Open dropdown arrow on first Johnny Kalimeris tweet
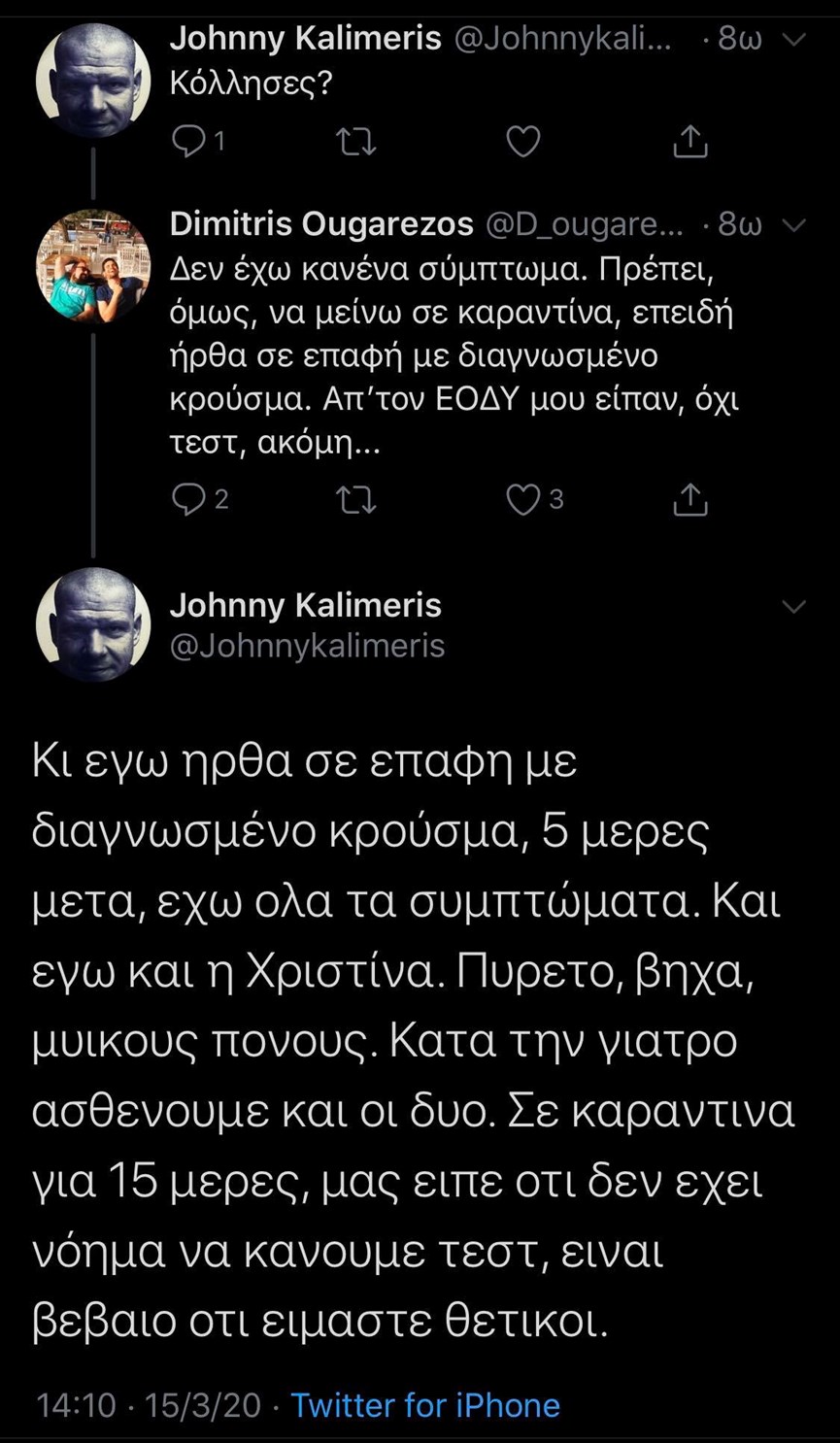Screen dimensions: 840x1443 794,40
